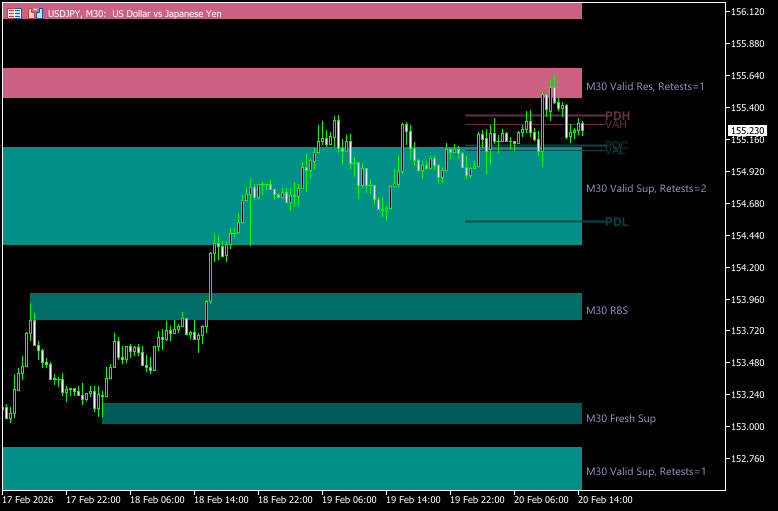Select the PDH level label
778x511 pixels.
click(x=617, y=116)
